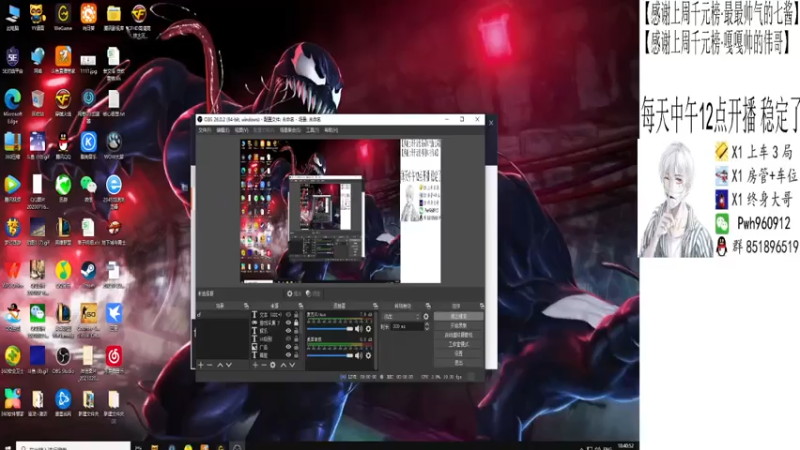
Task: Toggle visibility of the 广告 image source
Action: (288, 347)
